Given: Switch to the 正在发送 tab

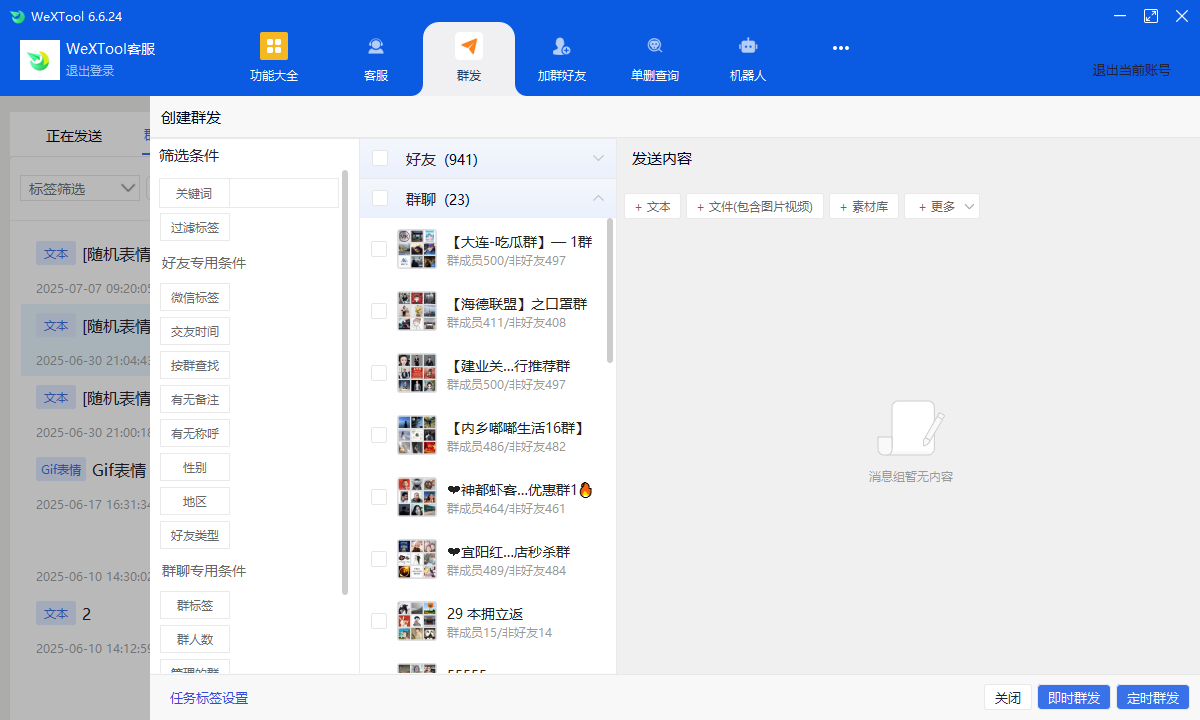Looking at the screenshot, I should pos(74,136).
